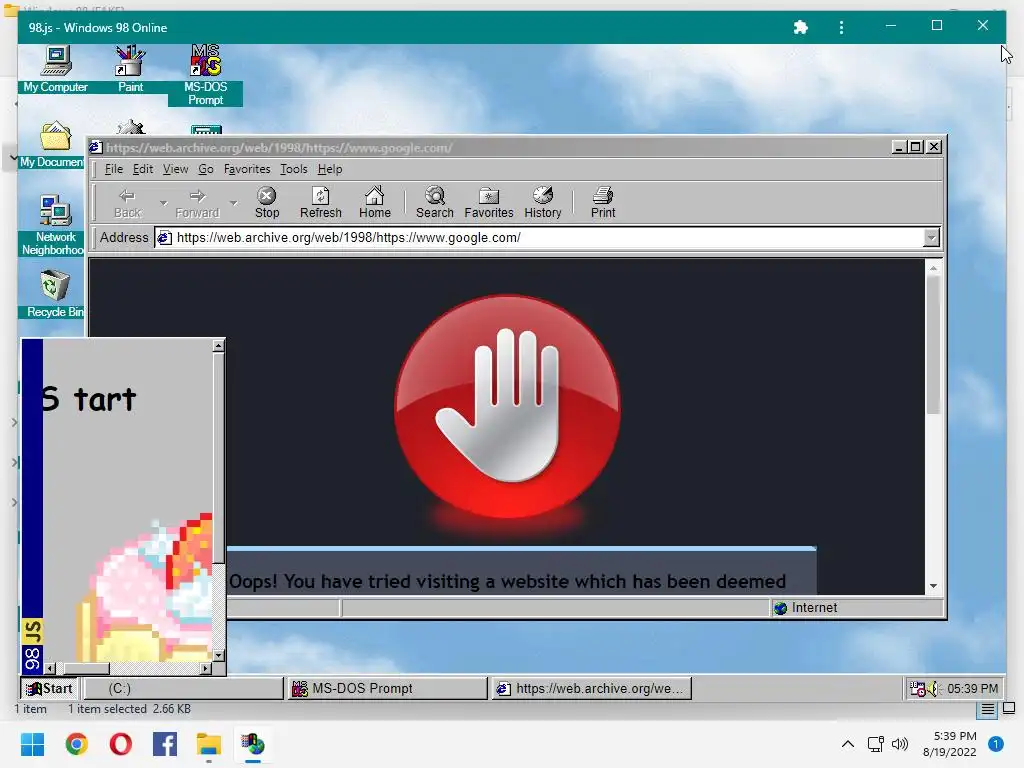Open the File menu
The width and height of the screenshot is (1024, 768).
(x=114, y=169)
